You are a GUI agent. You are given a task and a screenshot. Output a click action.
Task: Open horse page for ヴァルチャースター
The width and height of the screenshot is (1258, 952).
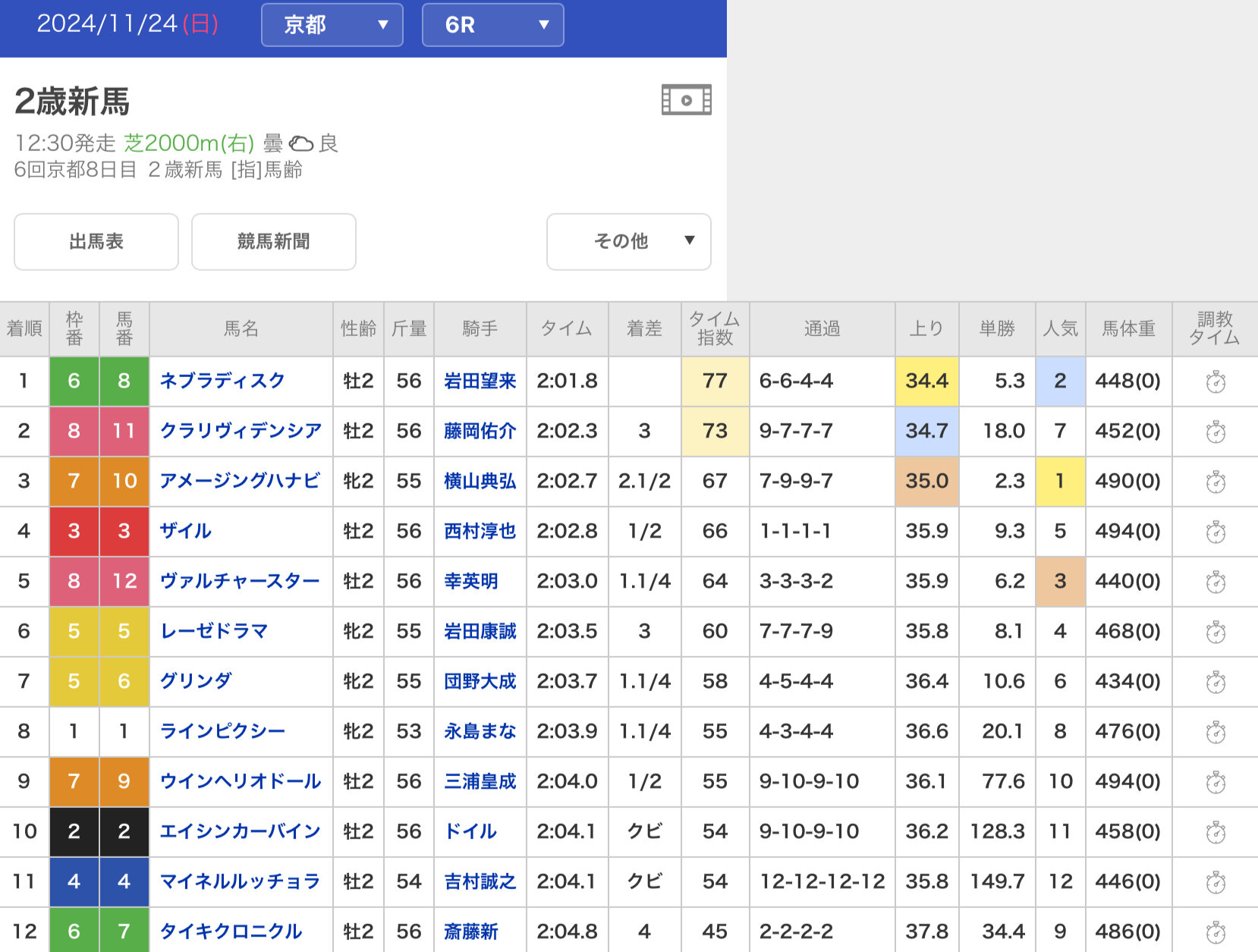coord(240,581)
